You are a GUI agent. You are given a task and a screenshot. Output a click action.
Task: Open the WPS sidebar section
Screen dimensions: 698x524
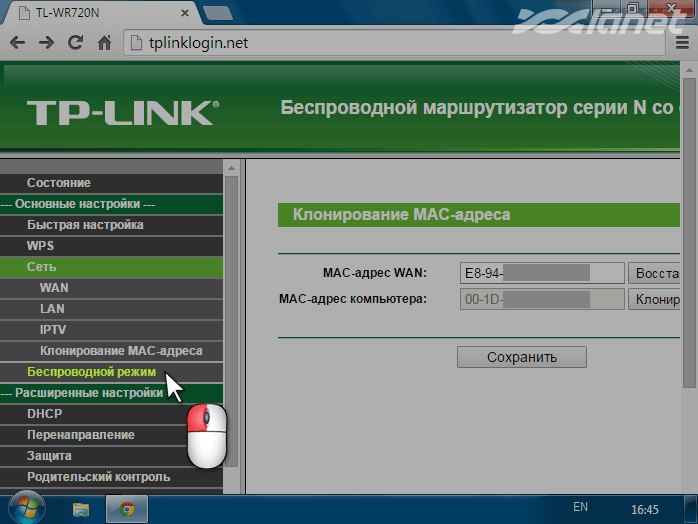click(x=40, y=246)
